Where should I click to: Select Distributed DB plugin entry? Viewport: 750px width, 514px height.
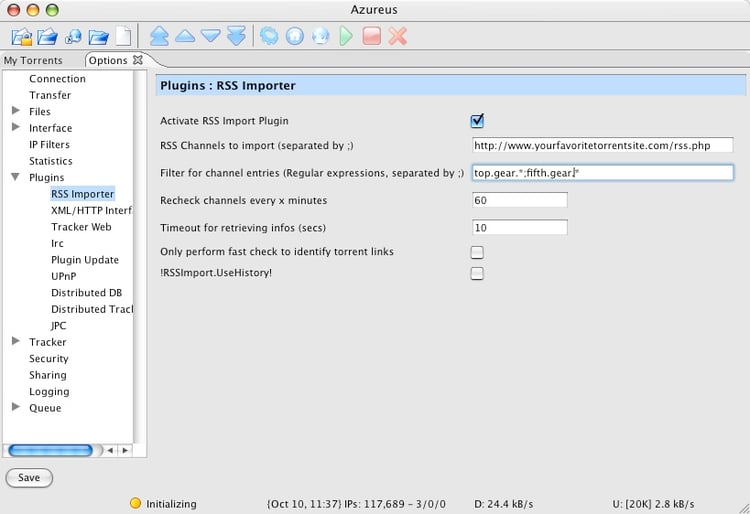pos(87,293)
